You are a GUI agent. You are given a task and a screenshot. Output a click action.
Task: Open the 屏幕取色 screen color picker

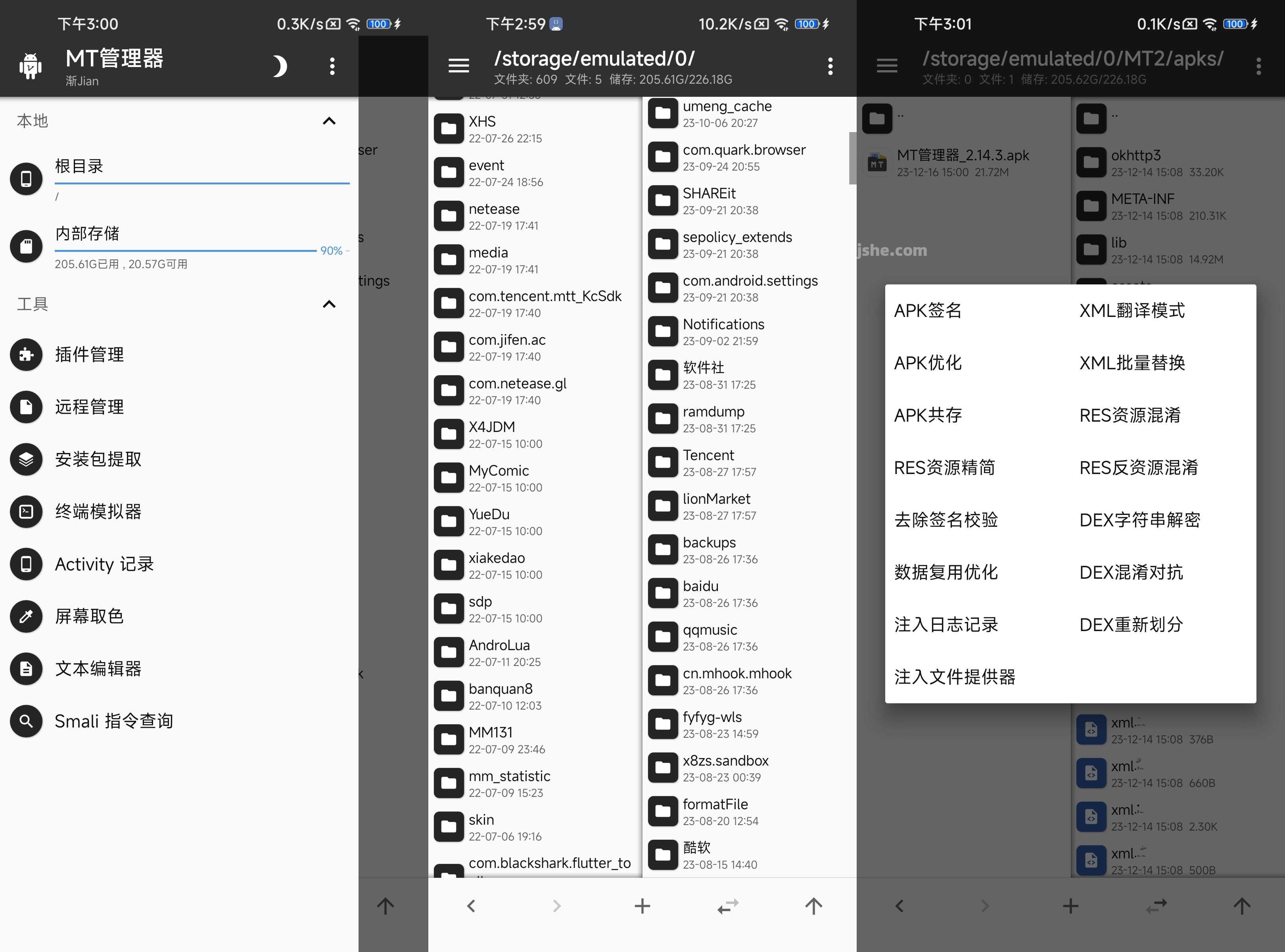89,616
